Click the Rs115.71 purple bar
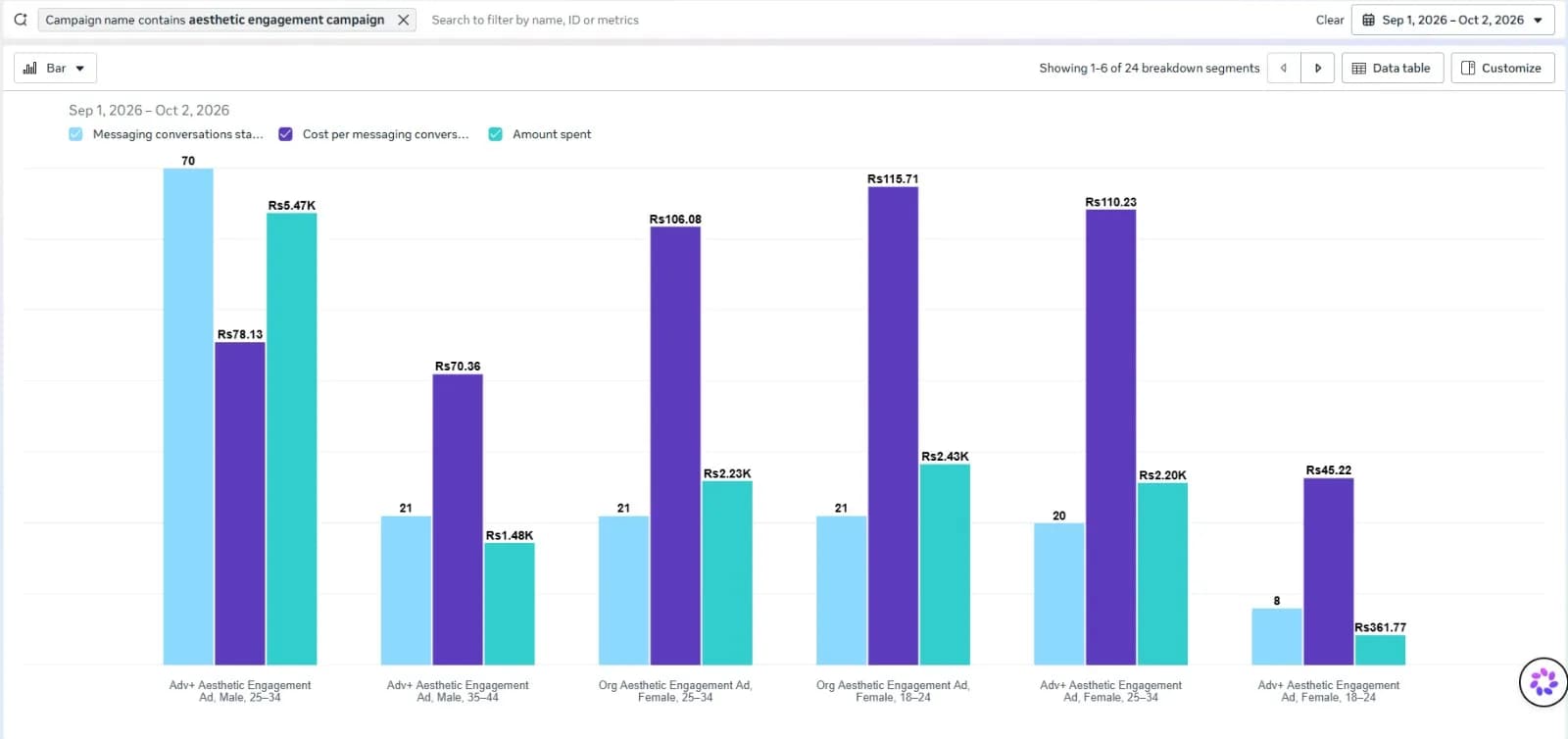1568x739 pixels. [x=893, y=426]
